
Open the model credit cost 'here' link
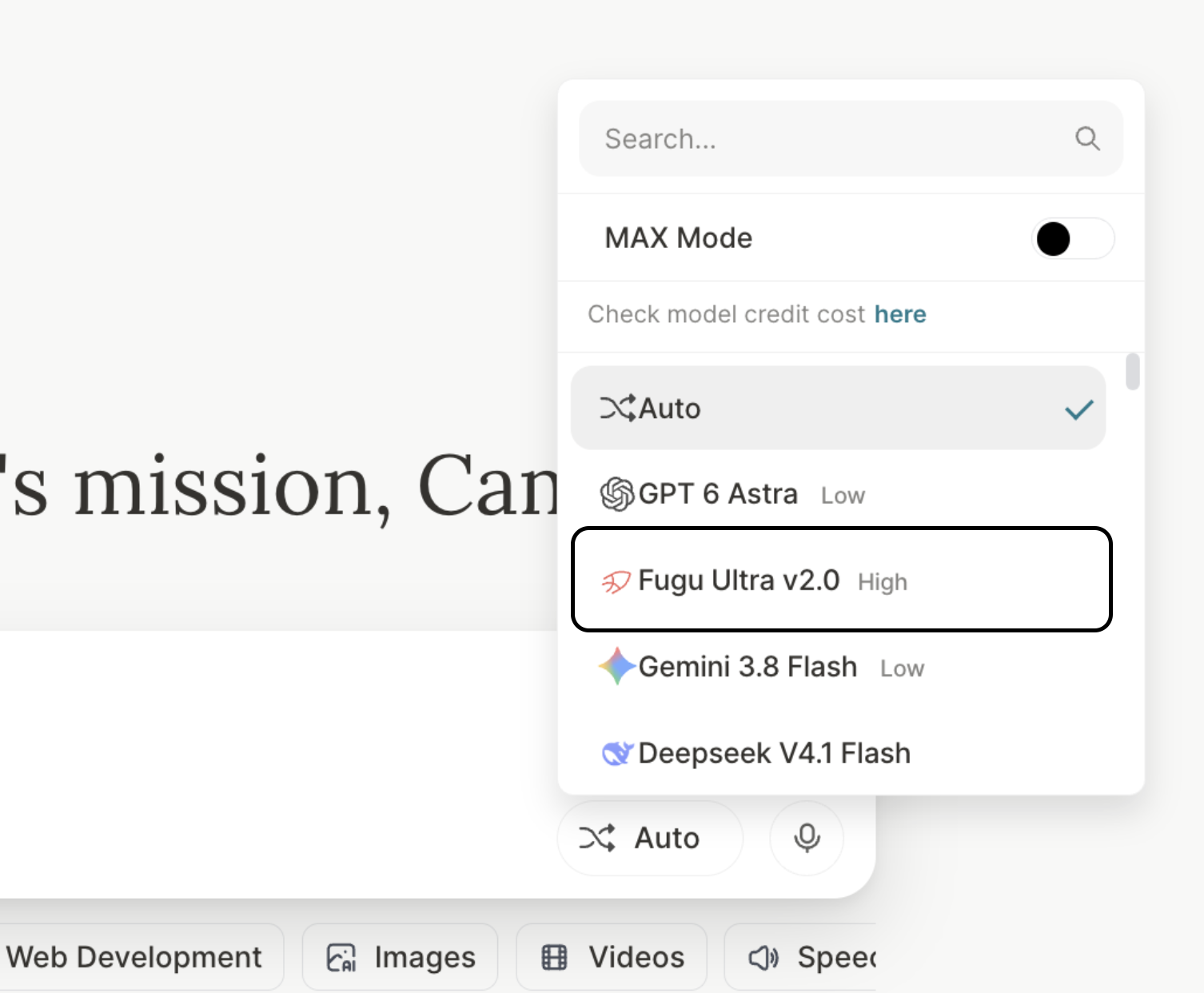900,314
